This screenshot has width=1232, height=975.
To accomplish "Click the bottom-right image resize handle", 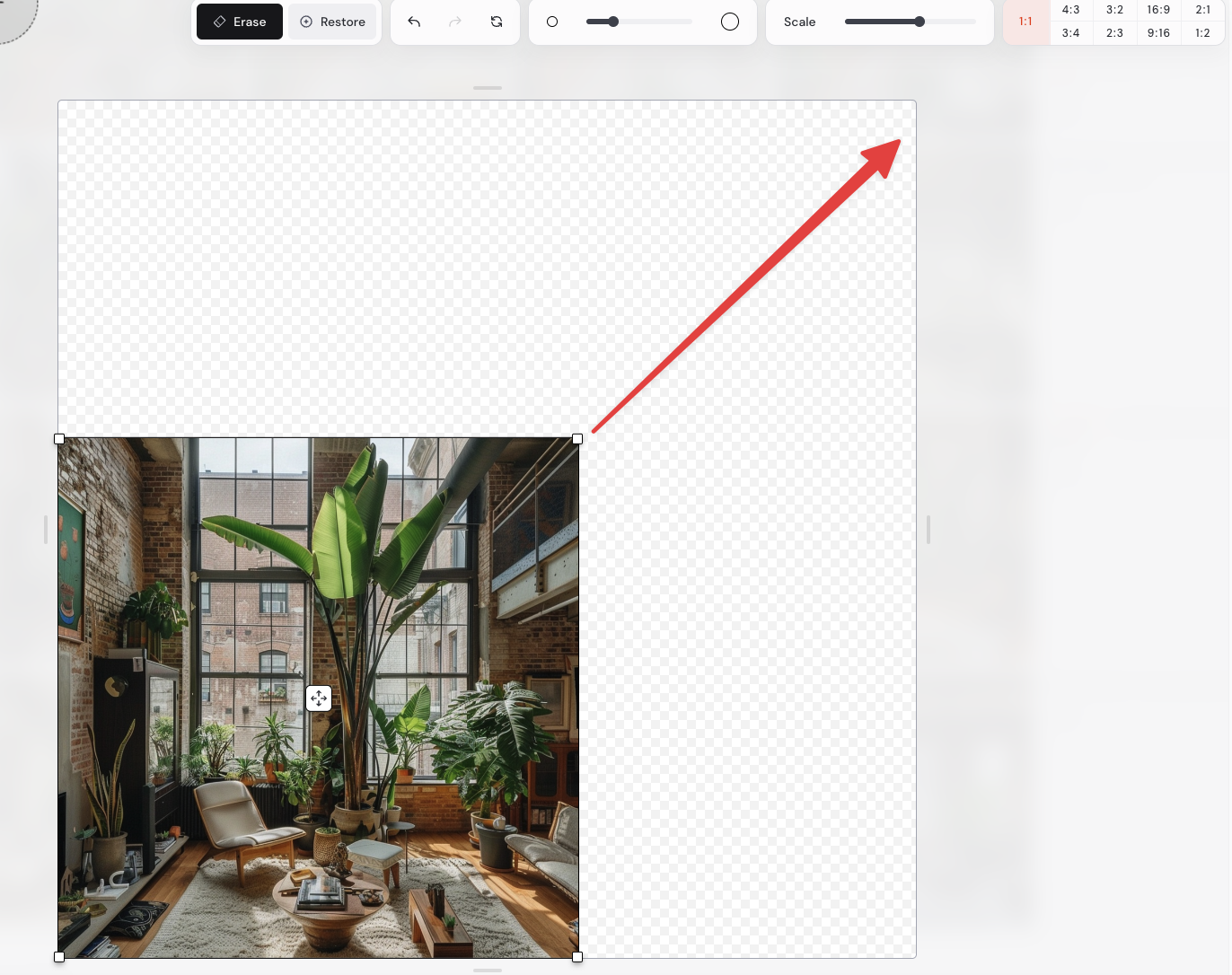I will 577,957.
